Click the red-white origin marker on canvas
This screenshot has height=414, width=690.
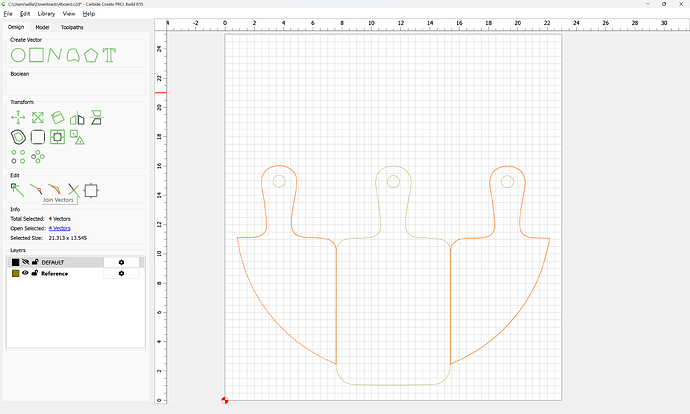coord(225,400)
